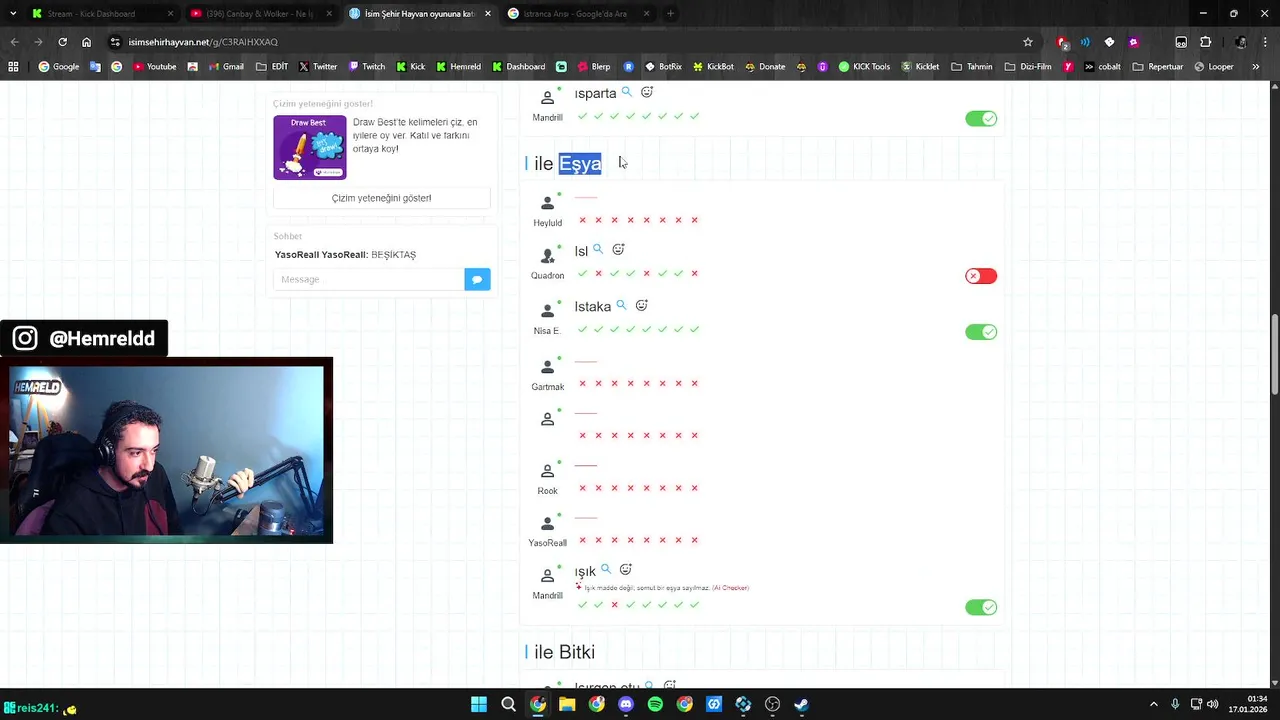This screenshot has height=720, width=1280.
Task: Click Gartmak's player avatar
Action: tap(547, 367)
